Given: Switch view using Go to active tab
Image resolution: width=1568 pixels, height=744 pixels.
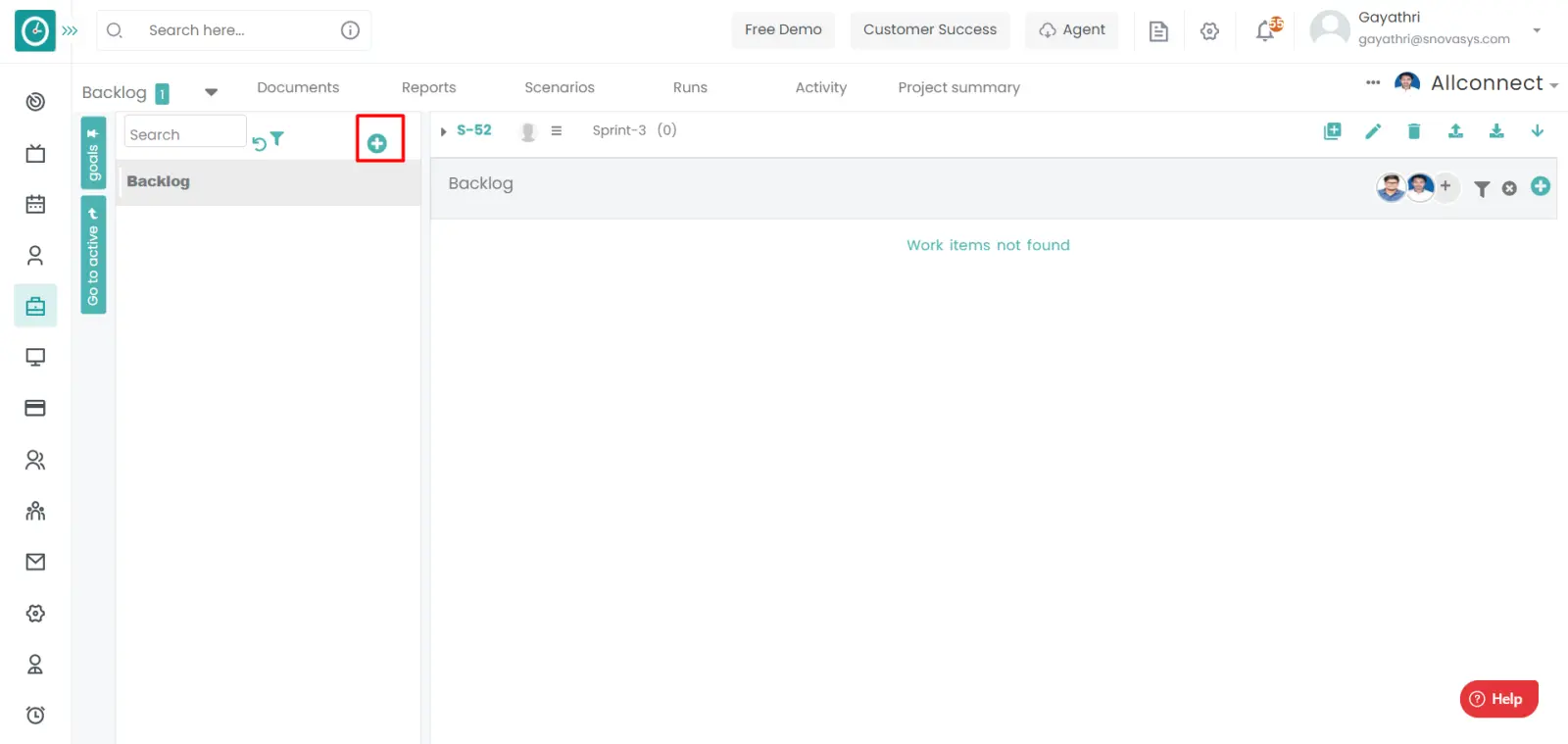Looking at the screenshot, I should [93, 256].
